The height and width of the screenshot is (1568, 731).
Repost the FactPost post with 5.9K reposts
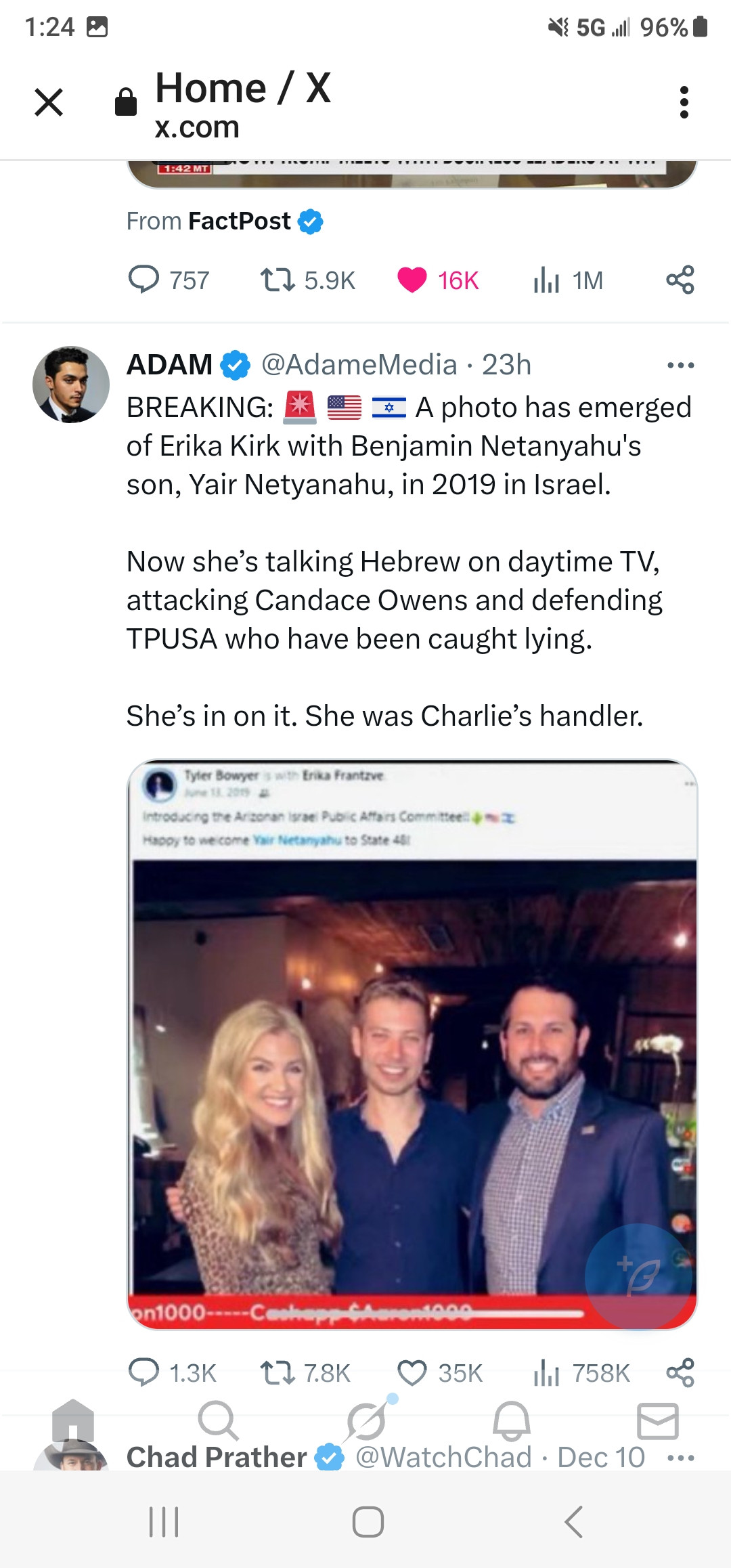click(278, 280)
